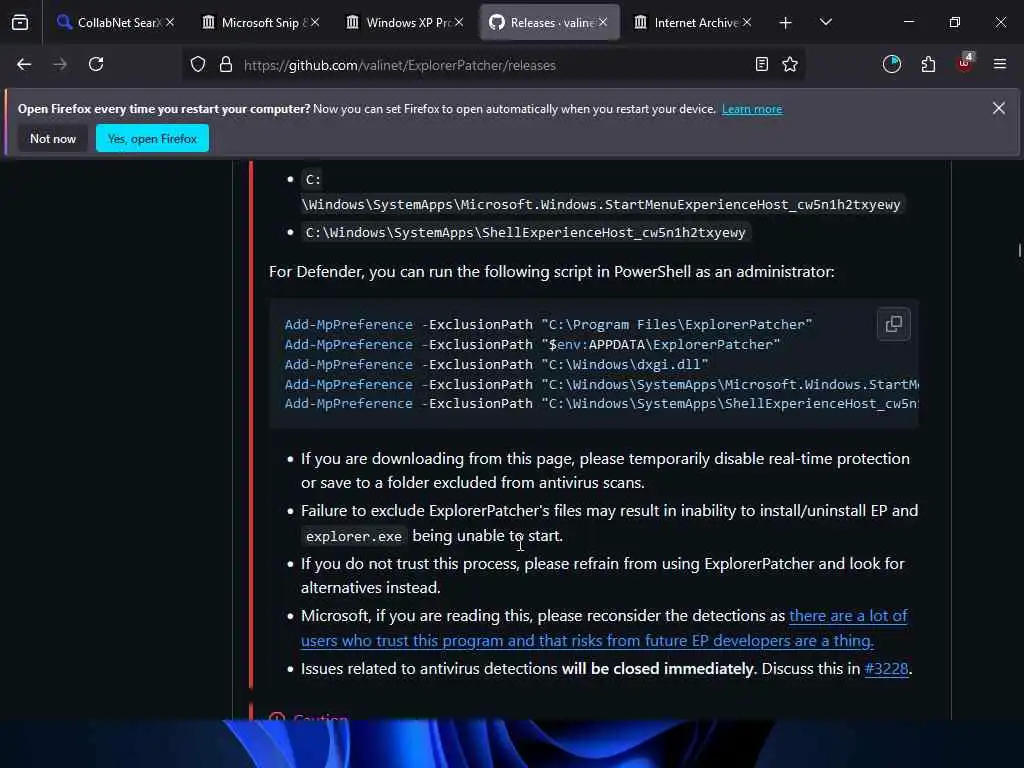Open a new tab
1024x768 pixels.
click(786, 23)
